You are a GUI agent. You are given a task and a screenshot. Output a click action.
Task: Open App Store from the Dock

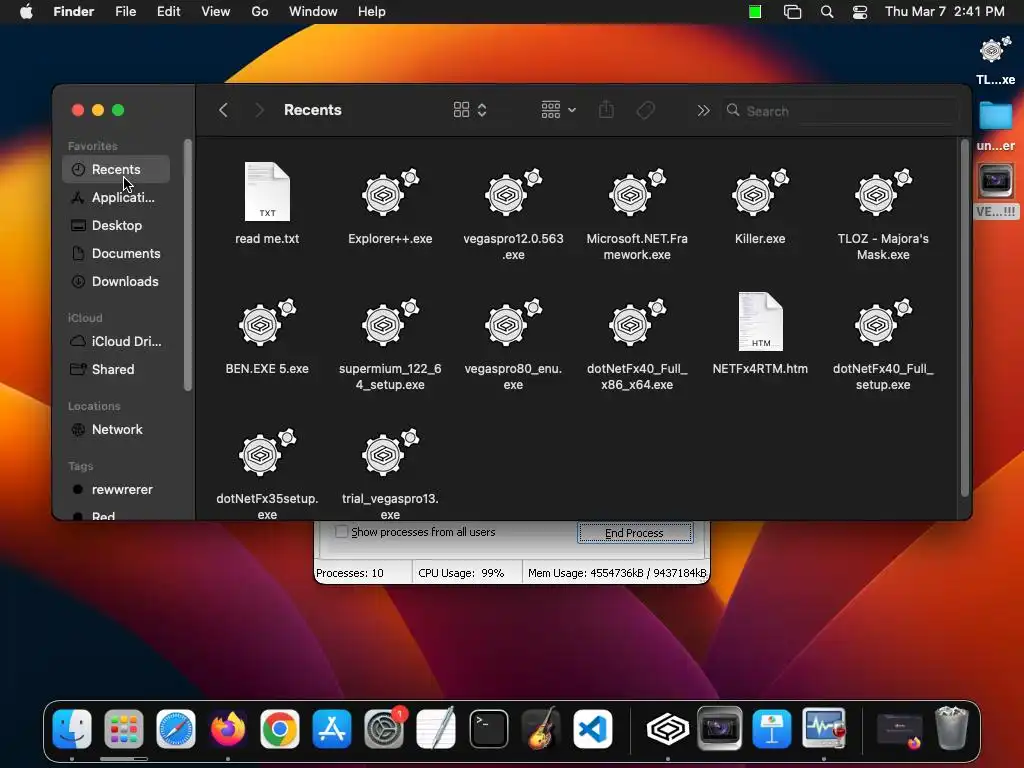(332, 728)
